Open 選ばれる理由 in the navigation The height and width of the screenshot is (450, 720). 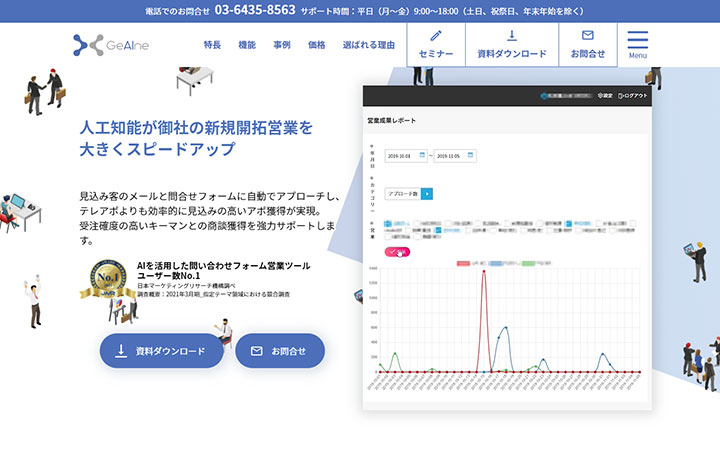click(368, 45)
